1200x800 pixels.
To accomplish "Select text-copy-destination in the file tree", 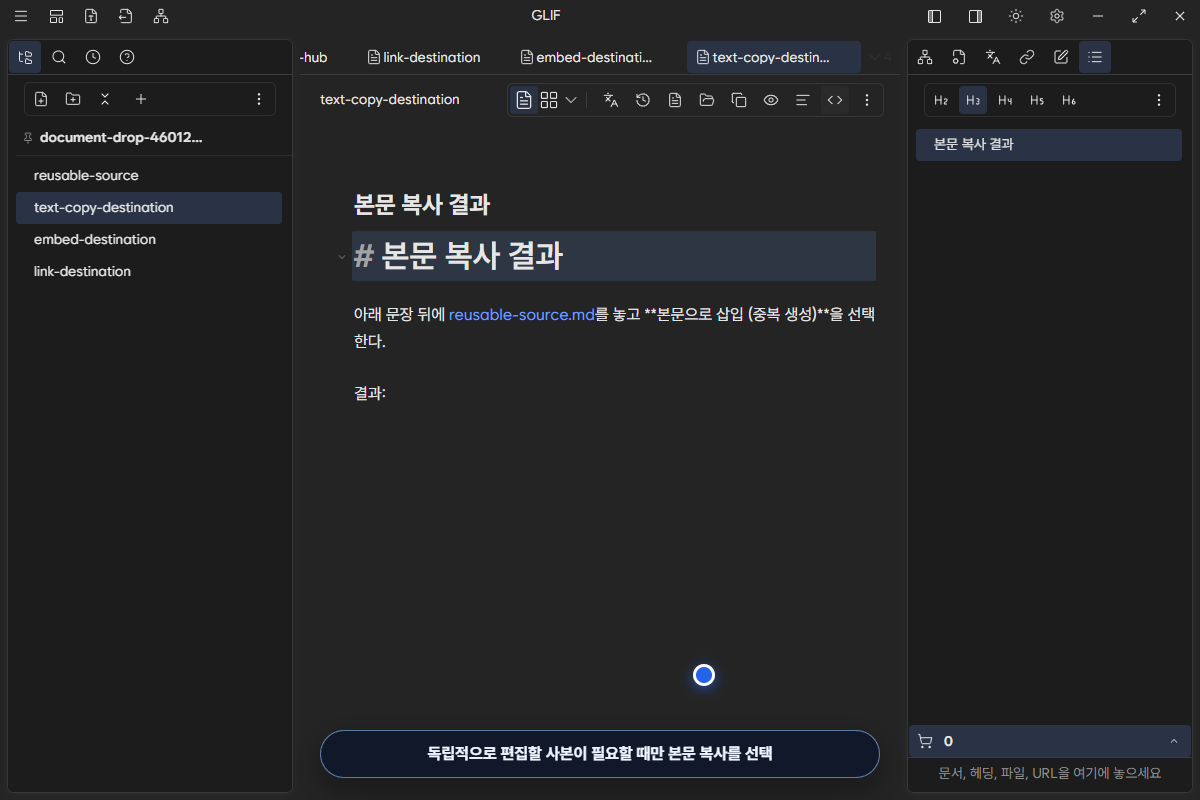I will [x=149, y=207].
